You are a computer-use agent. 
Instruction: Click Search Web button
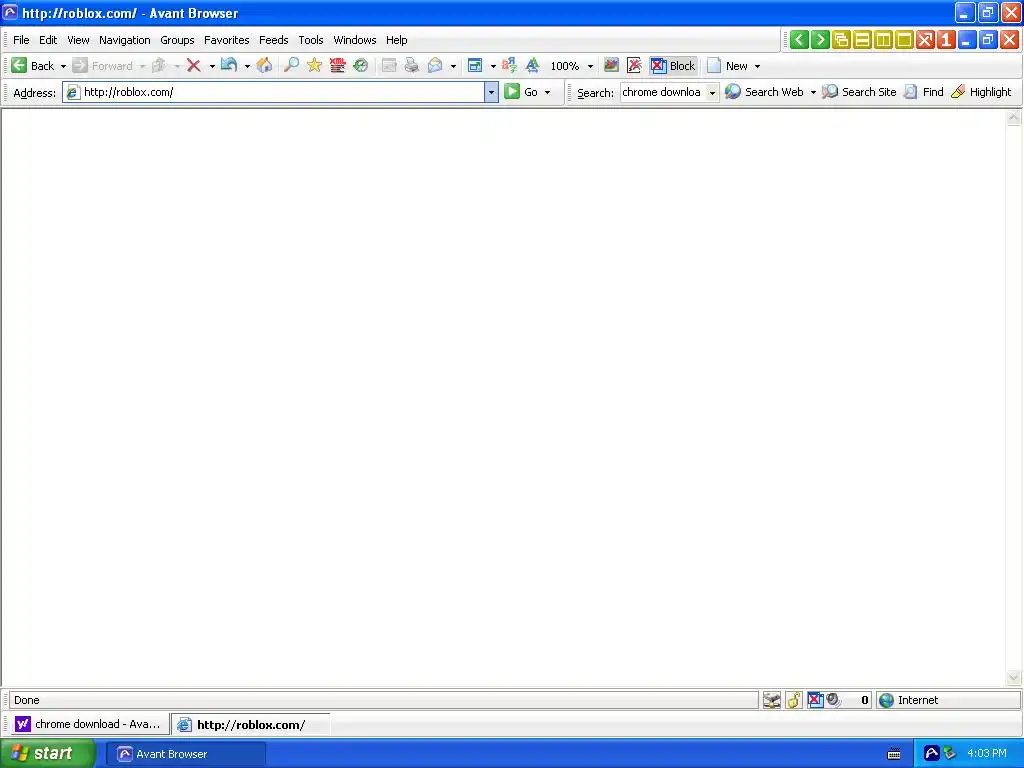click(x=765, y=92)
